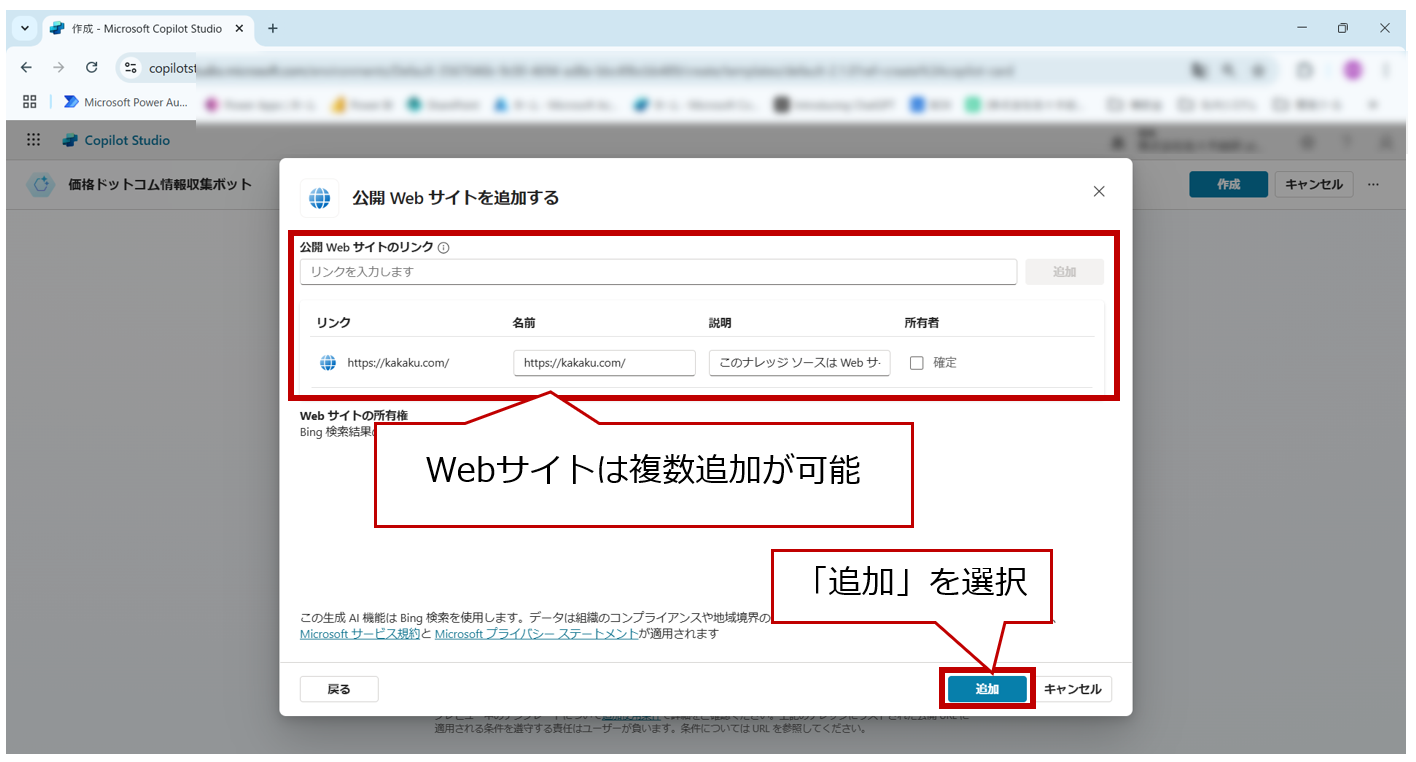Expand the tab search chevron dropdown
Screen dimensions: 1416x762
click(x=25, y=28)
